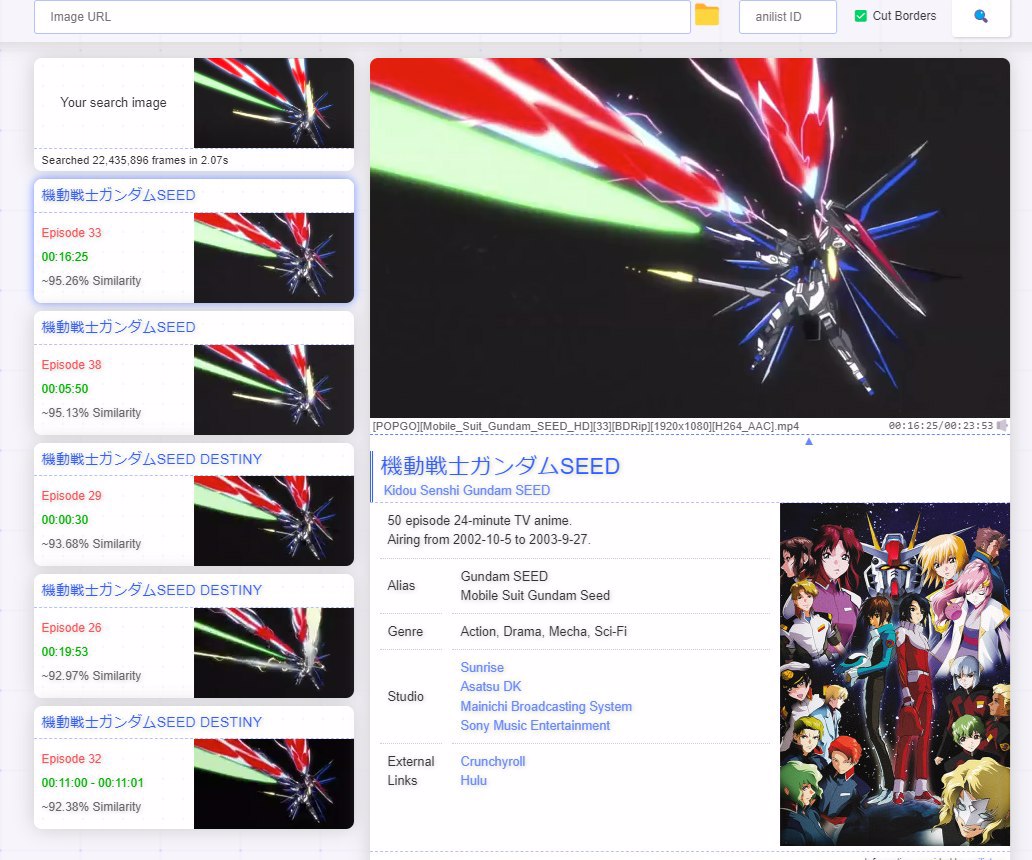Open the SEED DESTINY Episode 29 result

pyautogui.click(x=194, y=505)
